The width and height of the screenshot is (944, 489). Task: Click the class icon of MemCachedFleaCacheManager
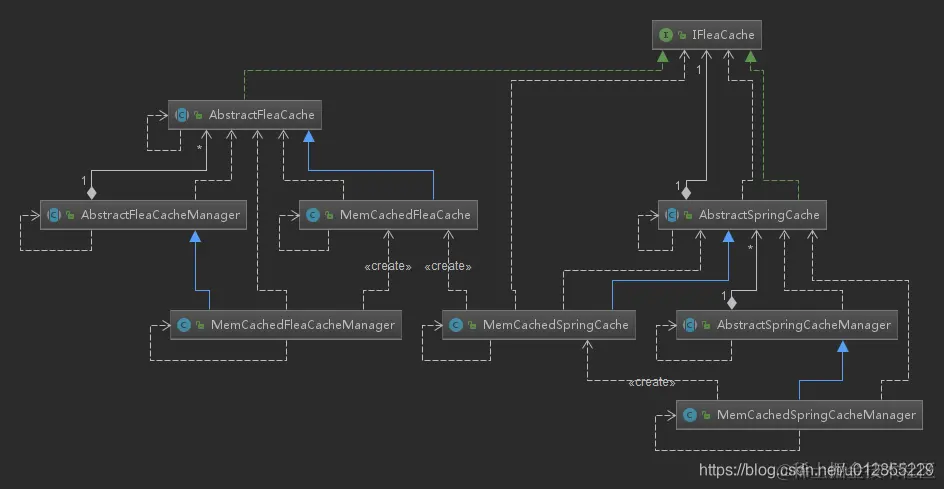click(x=183, y=325)
